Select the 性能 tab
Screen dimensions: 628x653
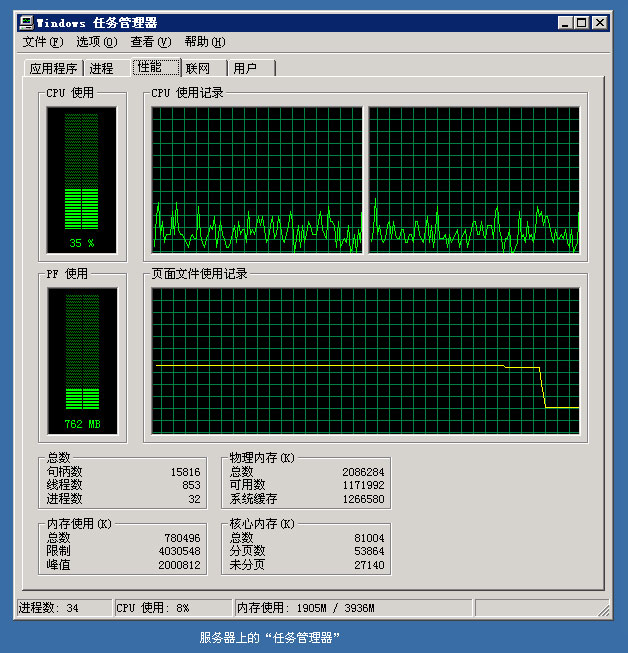pos(157,67)
